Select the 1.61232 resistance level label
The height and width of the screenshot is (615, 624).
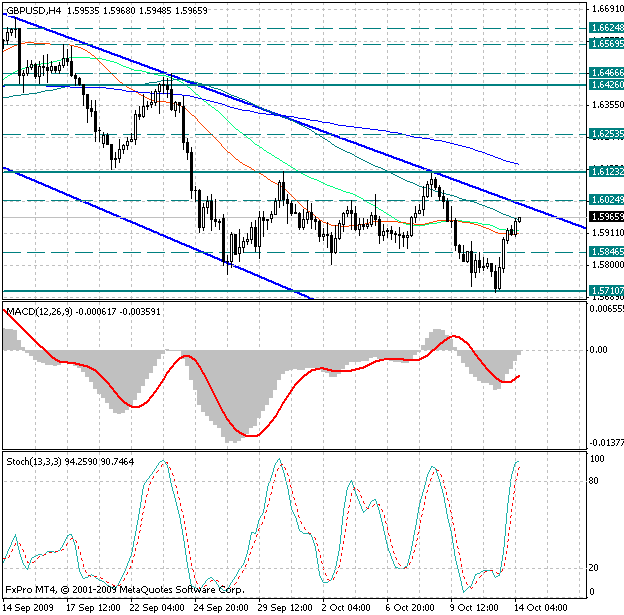point(605,171)
